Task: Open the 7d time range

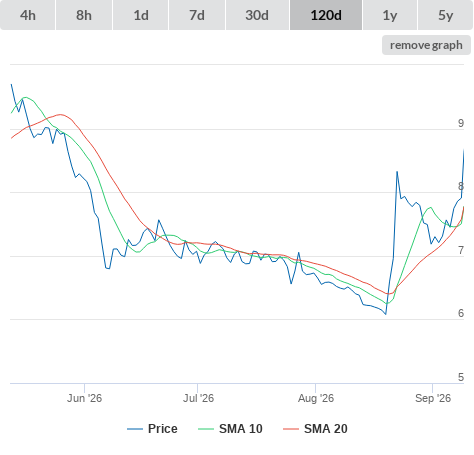Action: click(x=197, y=15)
